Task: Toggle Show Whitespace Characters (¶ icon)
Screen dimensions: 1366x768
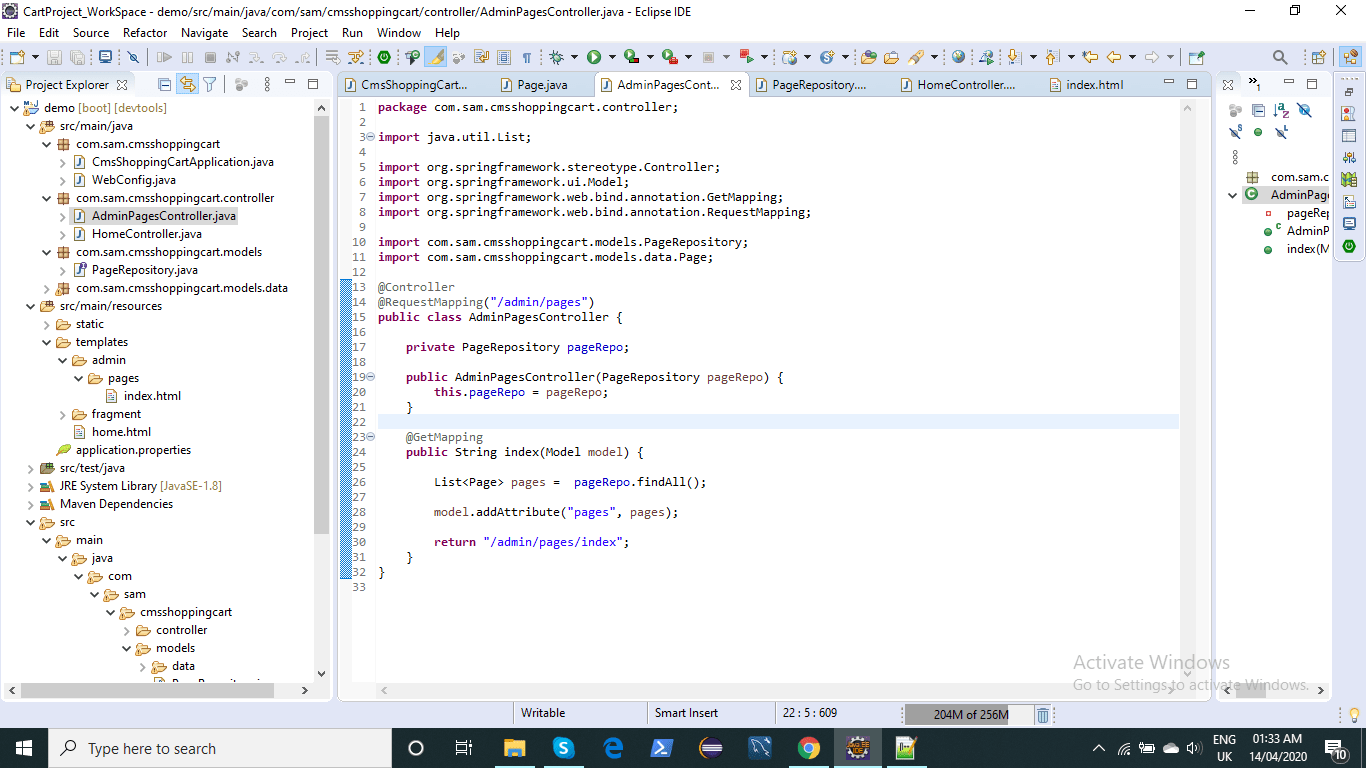Action: click(x=526, y=57)
